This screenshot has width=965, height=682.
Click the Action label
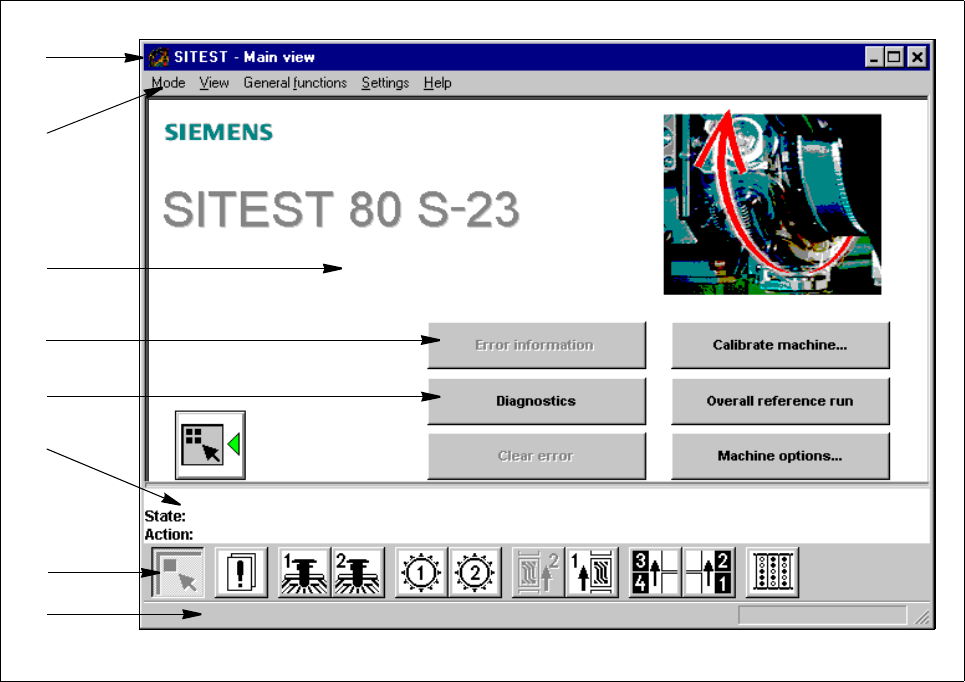pyautogui.click(x=169, y=534)
